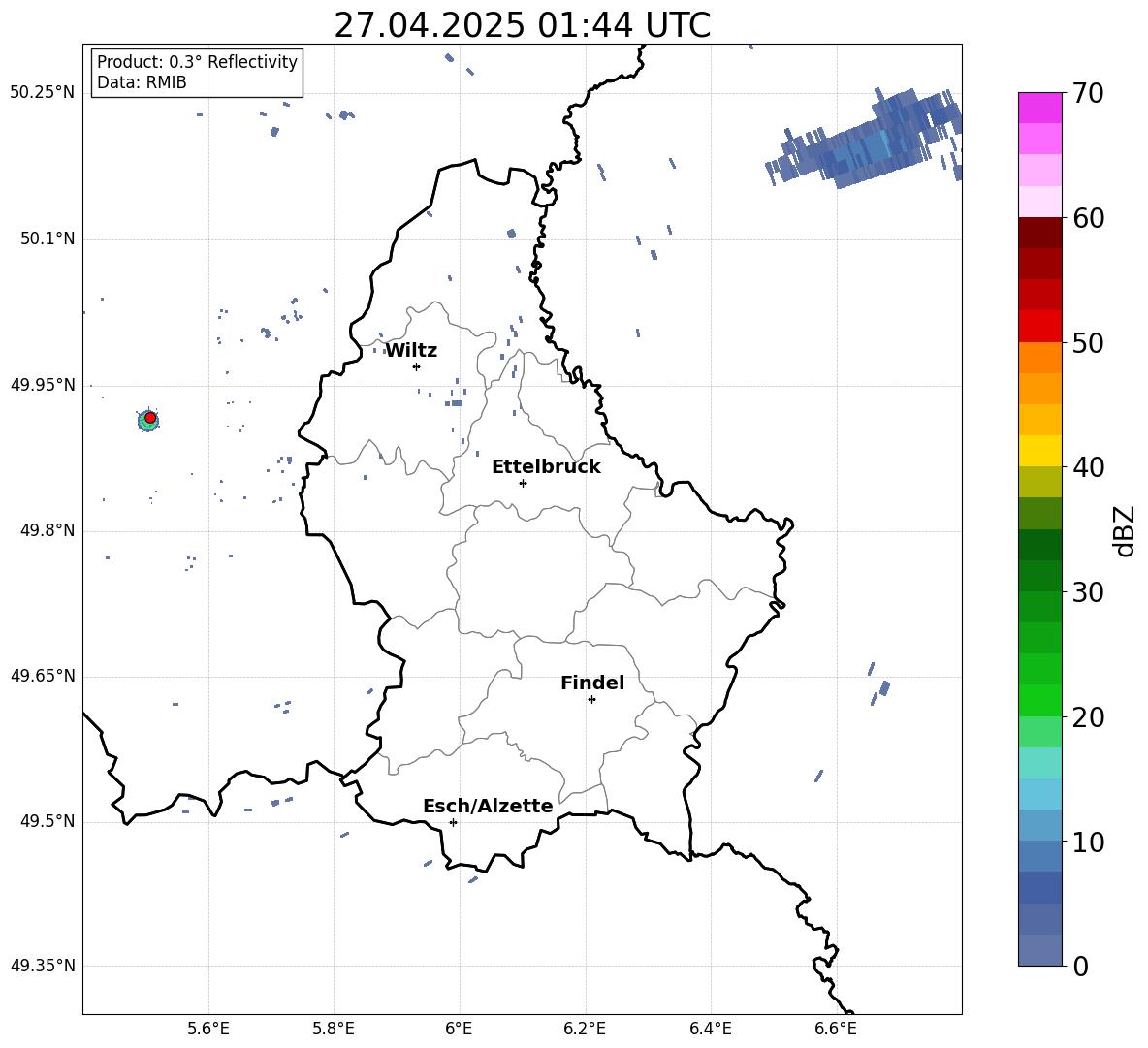Click the 49.5°N latitude label

[x=48, y=821]
